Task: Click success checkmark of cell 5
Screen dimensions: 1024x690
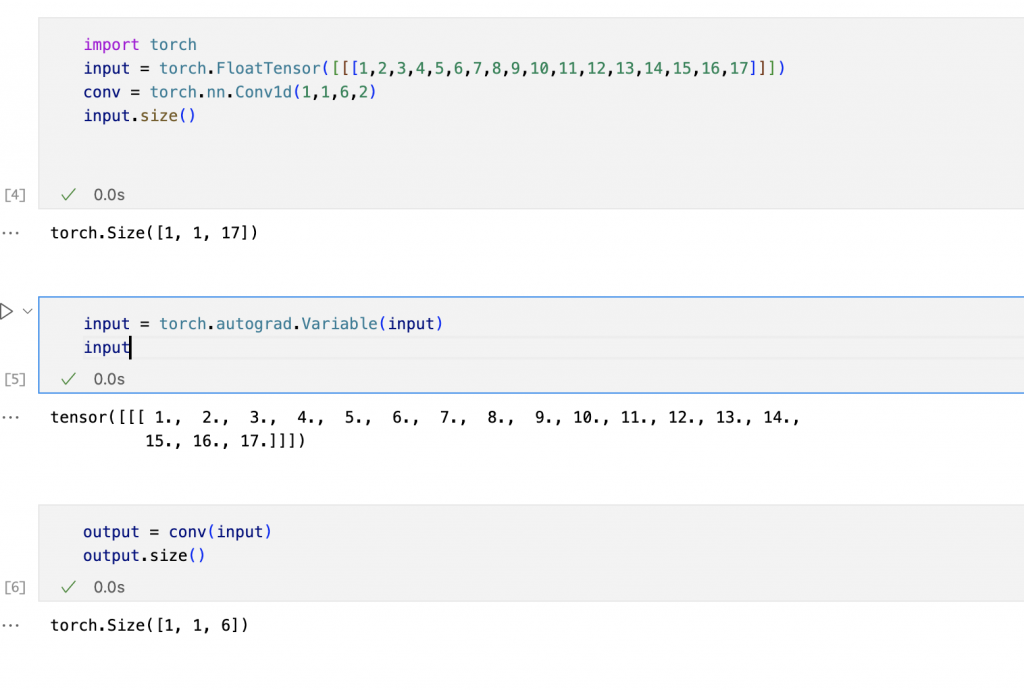Action: [x=69, y=379]
